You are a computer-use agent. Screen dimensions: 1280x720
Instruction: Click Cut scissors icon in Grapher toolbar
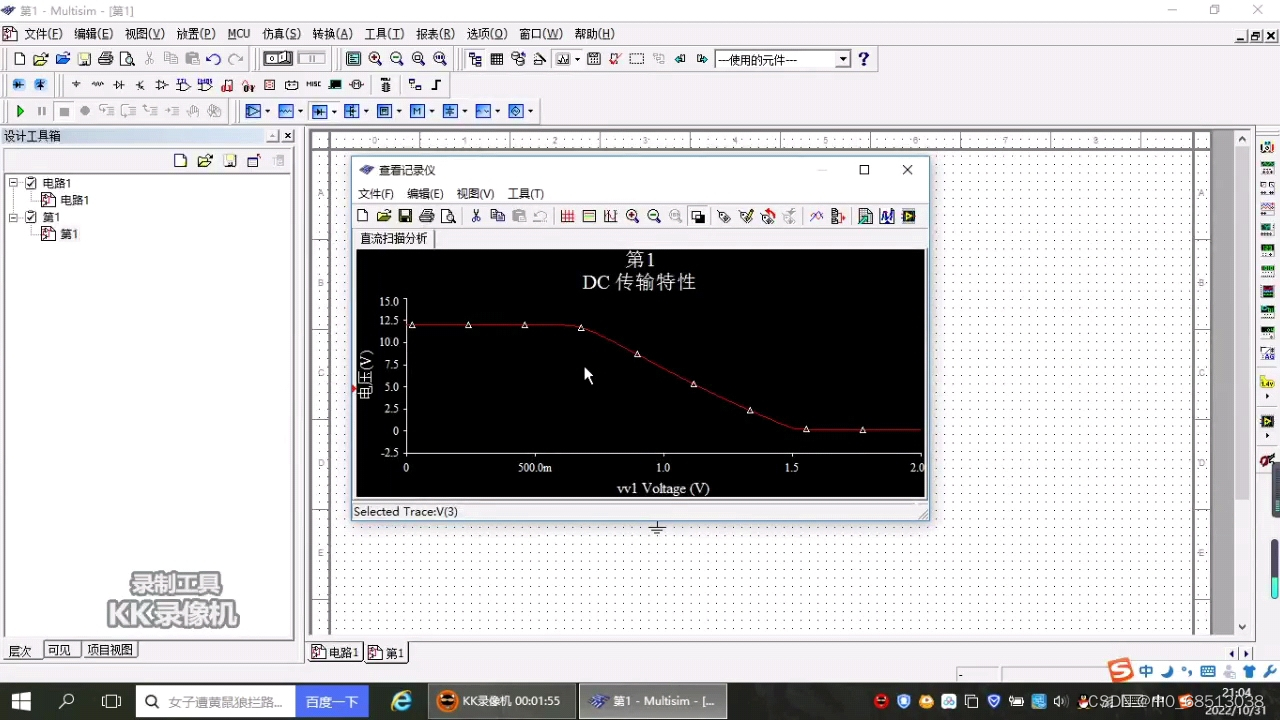click(x=476, y=216)
